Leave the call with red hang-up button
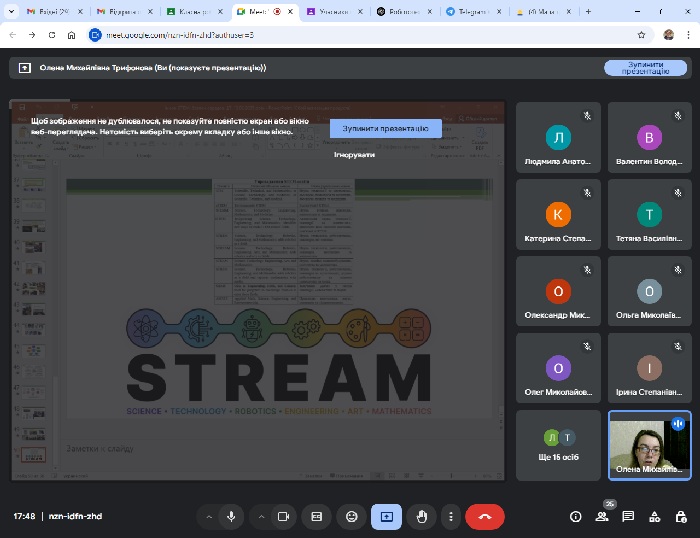 tap(485, 516)
